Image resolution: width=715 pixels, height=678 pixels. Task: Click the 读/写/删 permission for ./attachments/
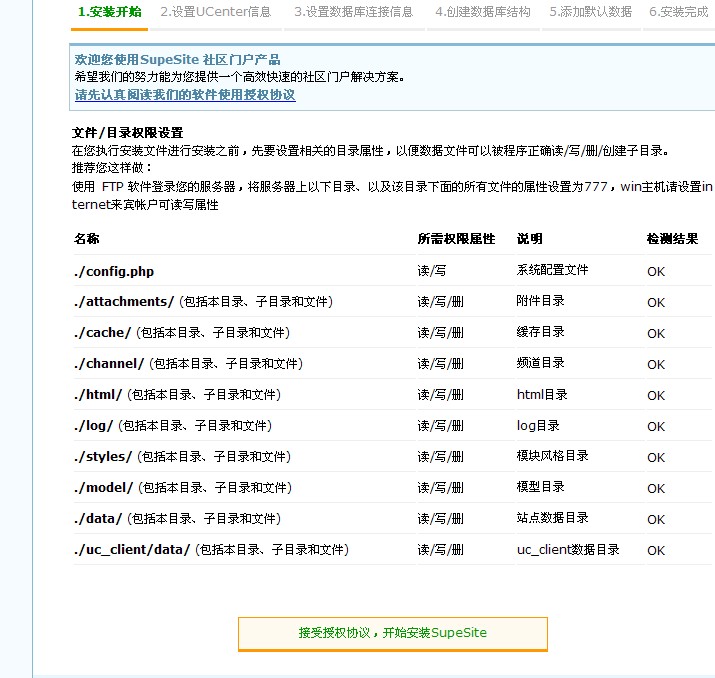coord(441,302)
